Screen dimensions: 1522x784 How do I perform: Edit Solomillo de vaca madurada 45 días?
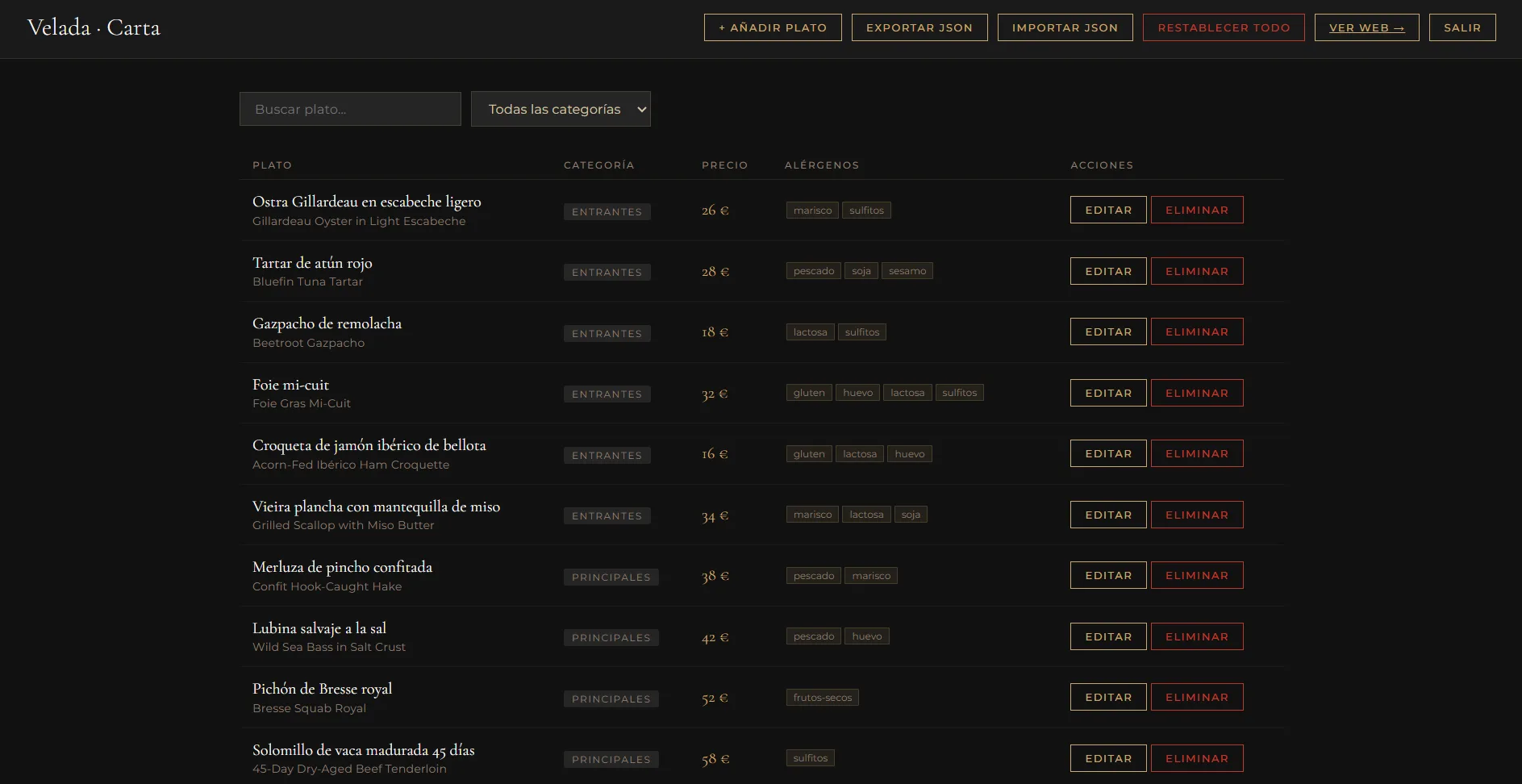(x=1108, y=758)
